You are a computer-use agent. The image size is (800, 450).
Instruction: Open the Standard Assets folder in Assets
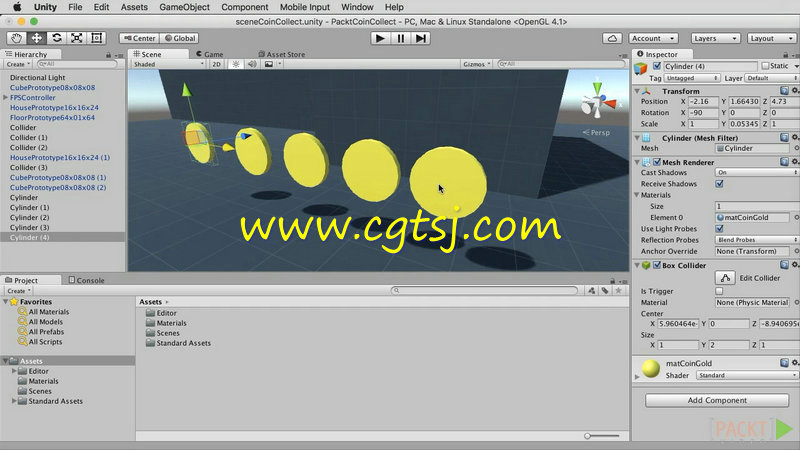tap(184, 343)
